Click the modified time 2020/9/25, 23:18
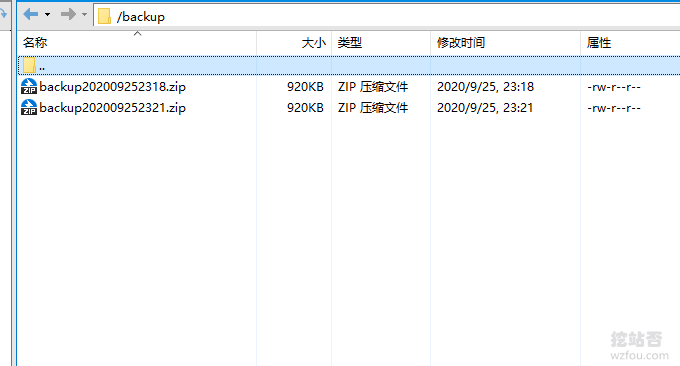 point(485,87)
